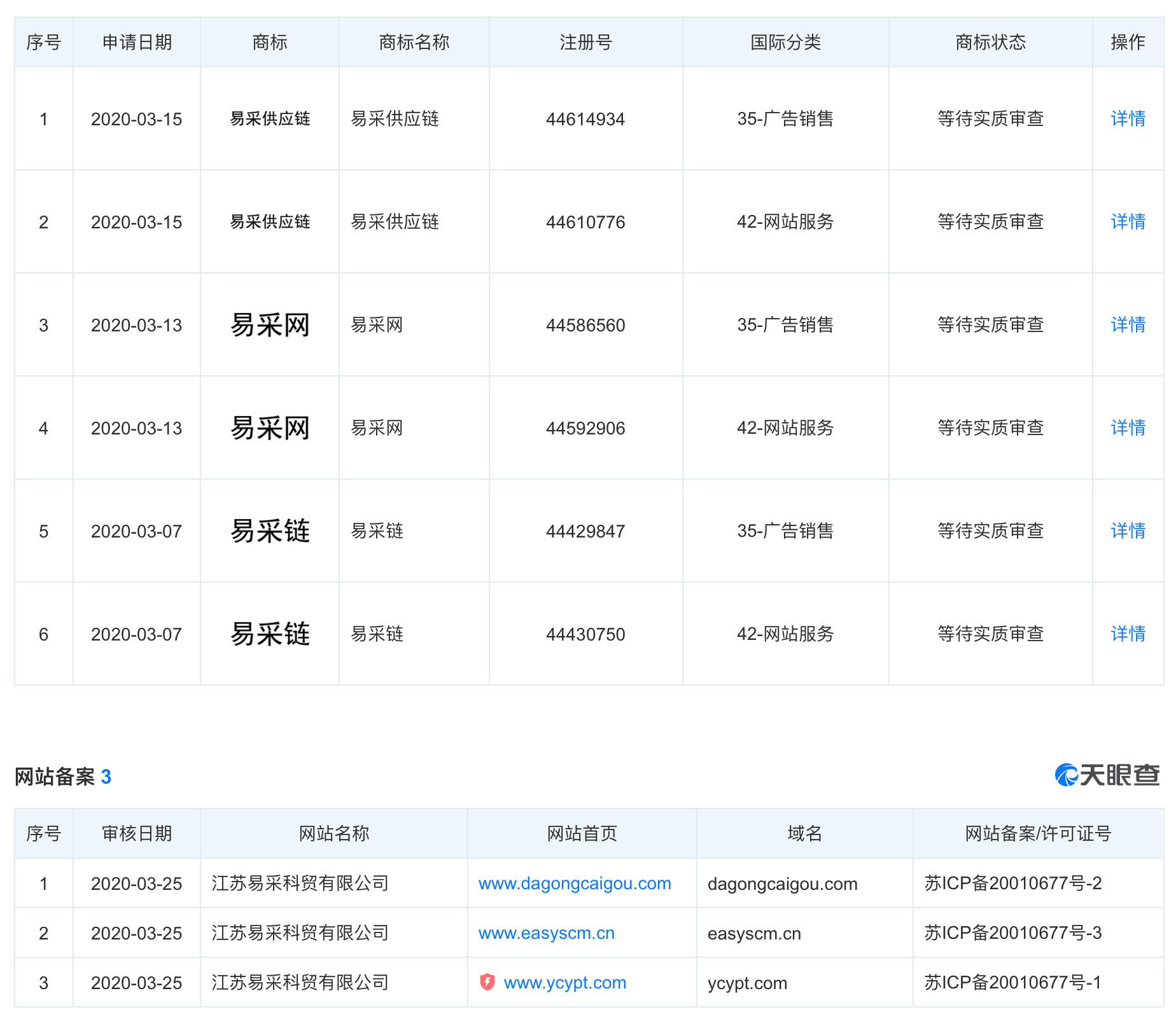Select registration number 44614934
Screen dimensions: 1176x1019
point(585,119)
